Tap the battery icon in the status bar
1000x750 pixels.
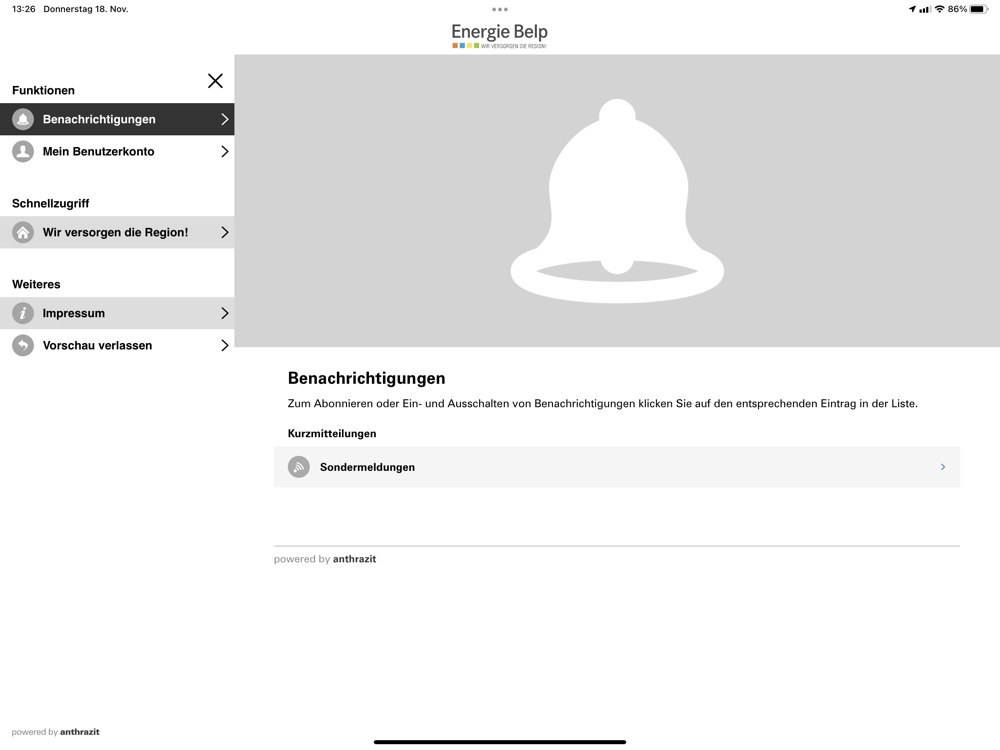point(979,9)
